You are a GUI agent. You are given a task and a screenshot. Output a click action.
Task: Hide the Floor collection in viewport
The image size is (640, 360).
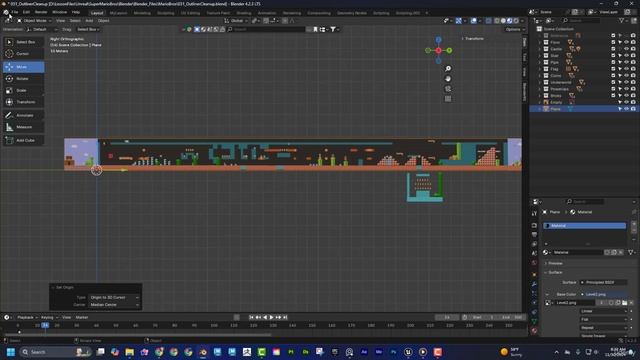click(x=627, y=42)
